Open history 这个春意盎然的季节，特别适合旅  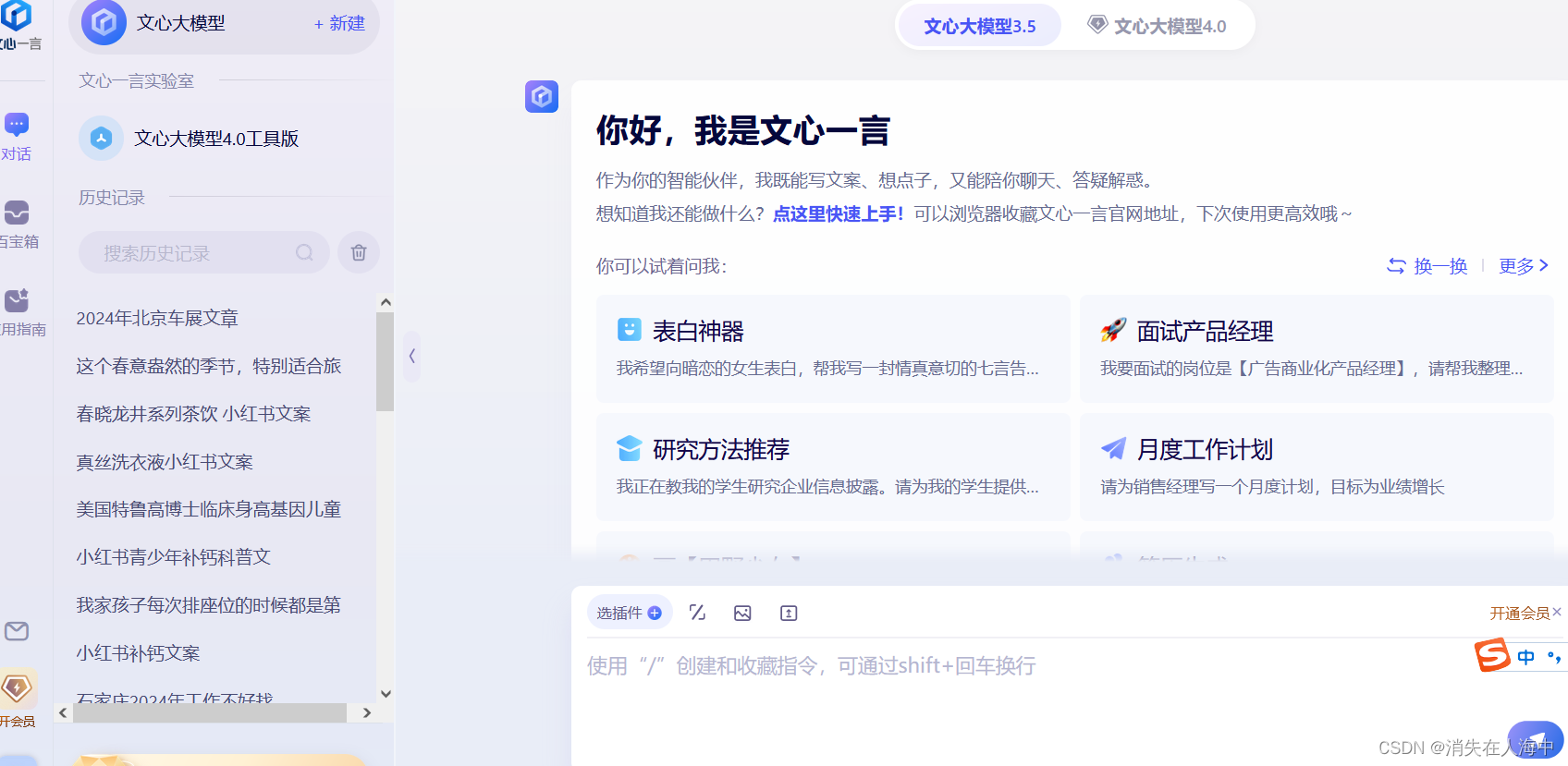(209, 366)
